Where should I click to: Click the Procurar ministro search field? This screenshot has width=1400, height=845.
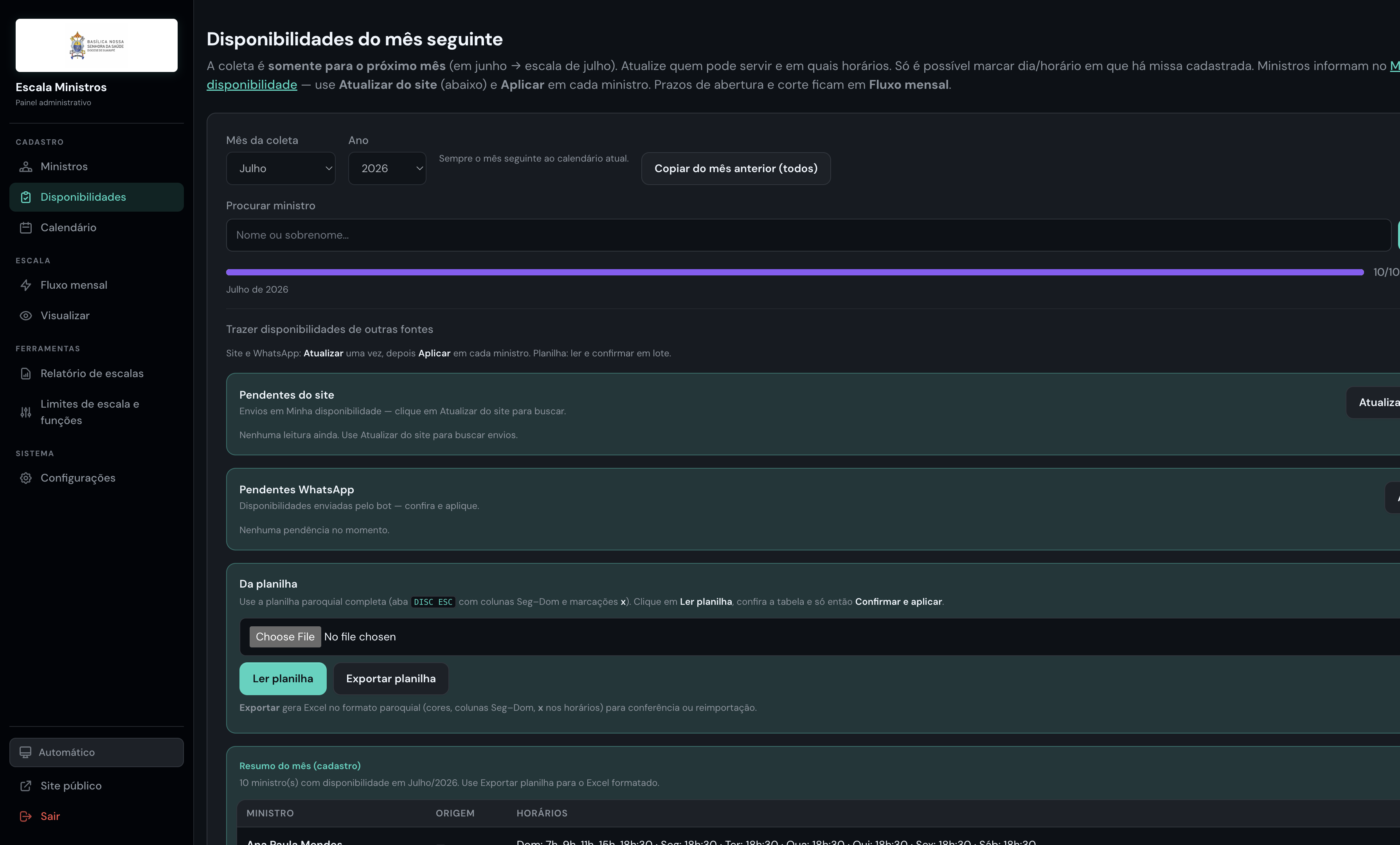coord(808,235)
